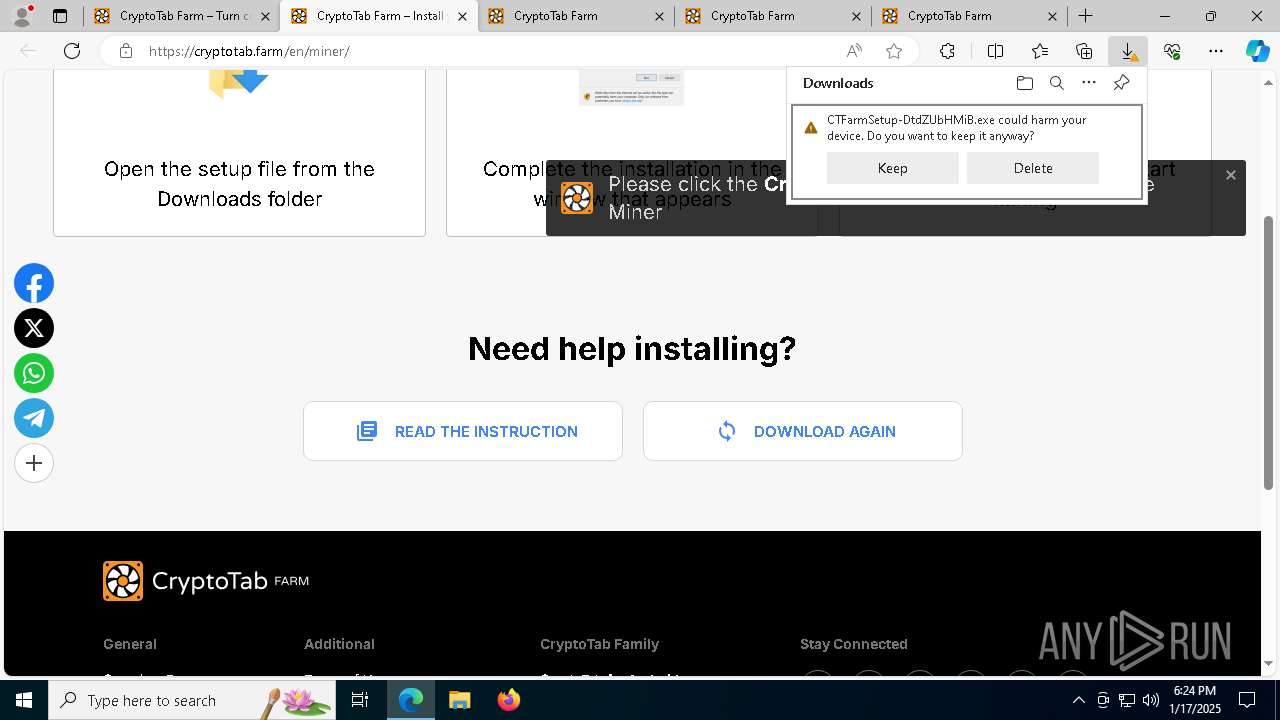
Task: Activate Read aloud icon
Action: click(854, 51)
